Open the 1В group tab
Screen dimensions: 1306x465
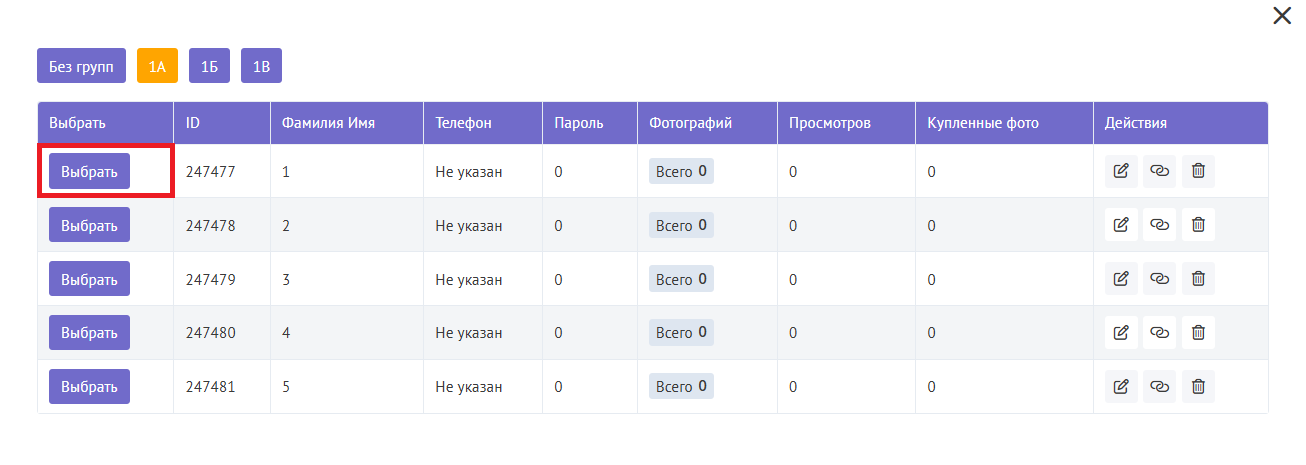pos(261,66)
